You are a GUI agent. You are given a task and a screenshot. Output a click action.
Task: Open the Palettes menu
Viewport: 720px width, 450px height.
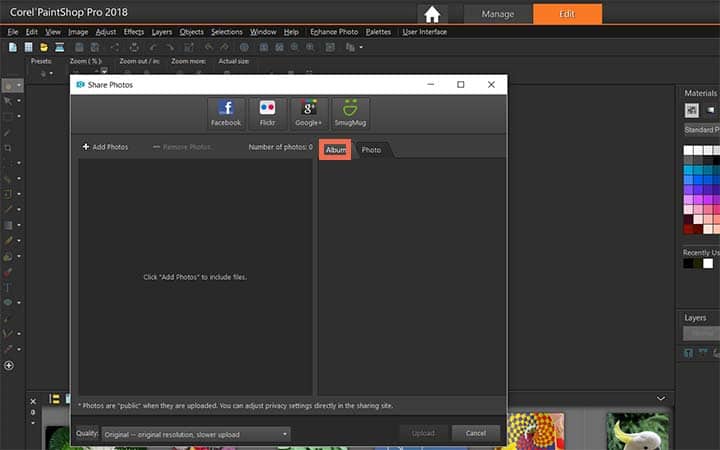pyautogui.click(x=378, y=32)
